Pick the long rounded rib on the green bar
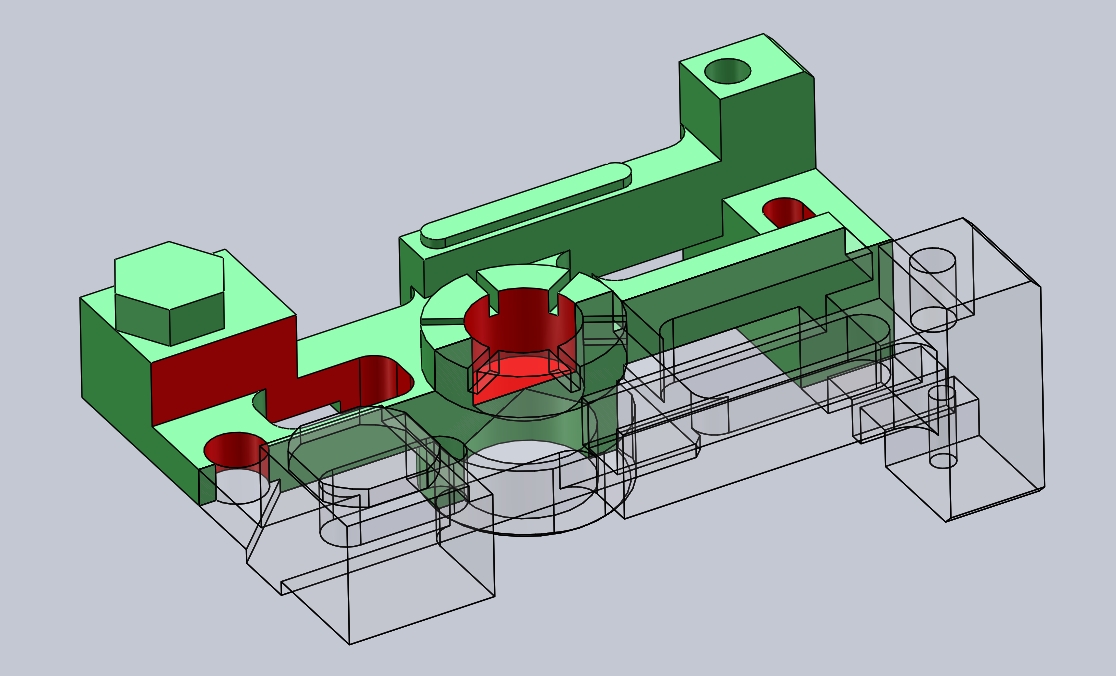 pyautogui.click(x=525, y=205)
